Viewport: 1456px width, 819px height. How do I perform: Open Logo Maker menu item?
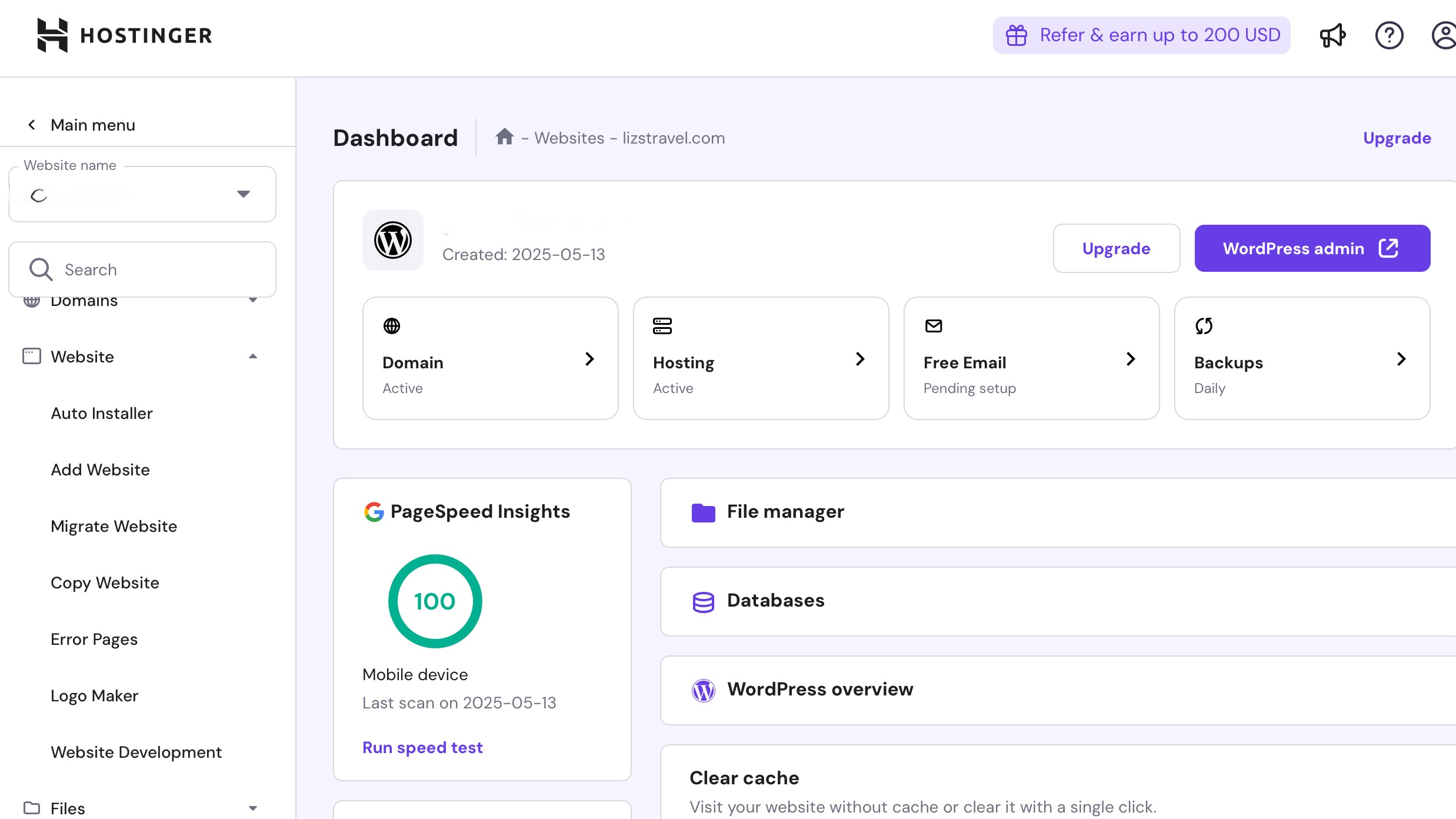click(94, 695)
